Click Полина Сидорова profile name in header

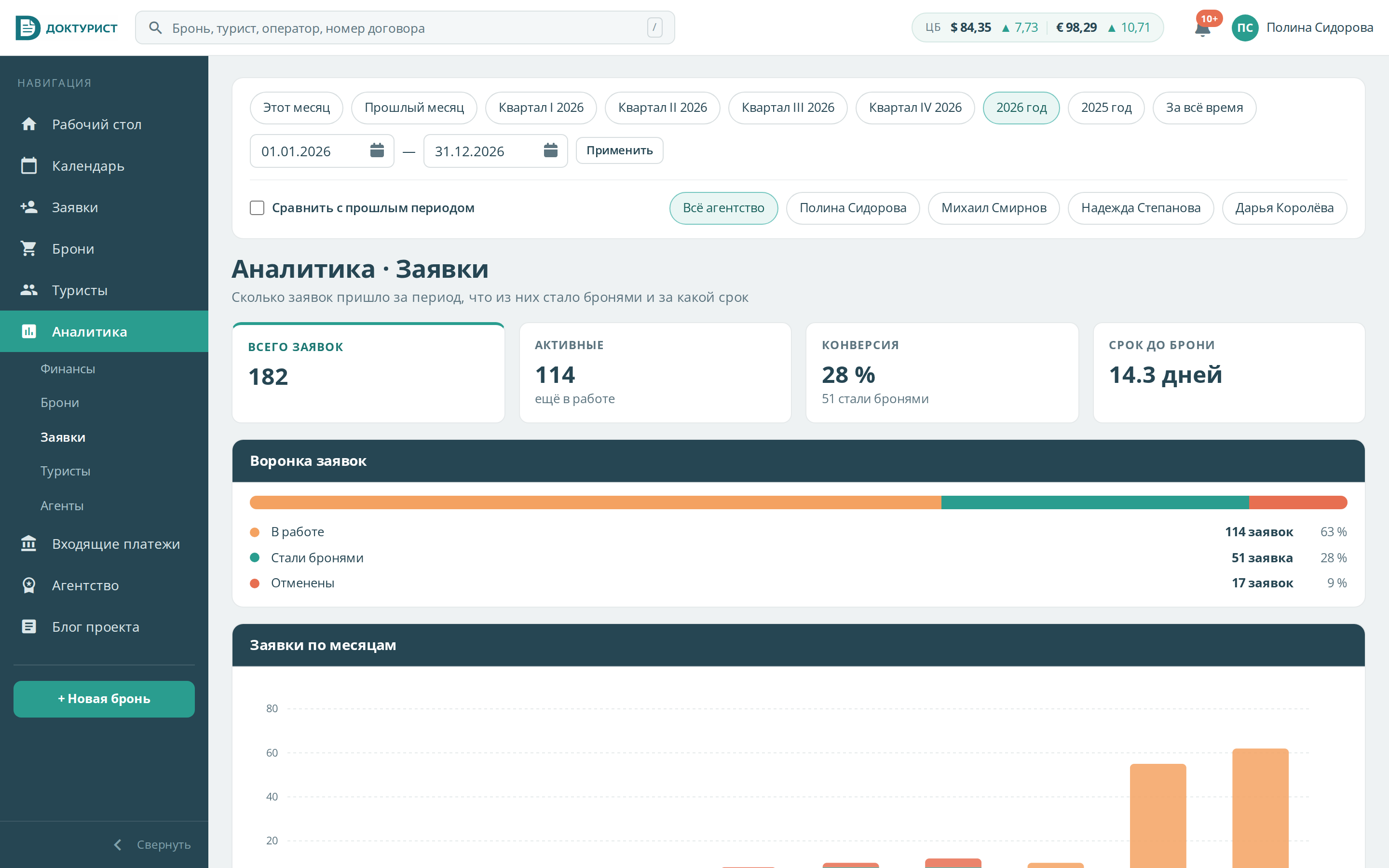tap(1320, 27)
